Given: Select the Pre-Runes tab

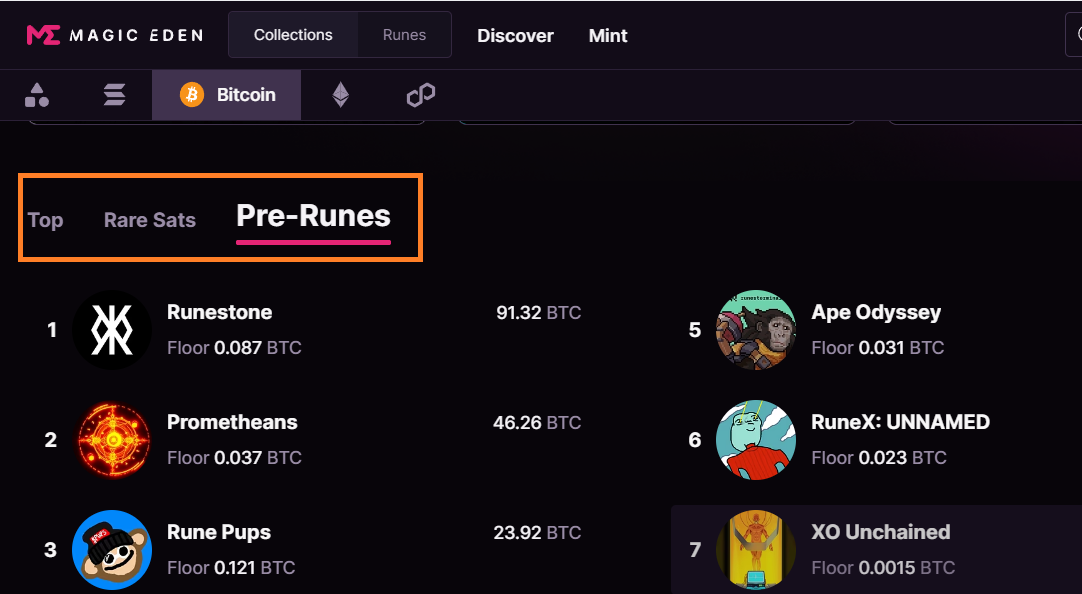Looking at the screenshot, I should tap(313, 216).
